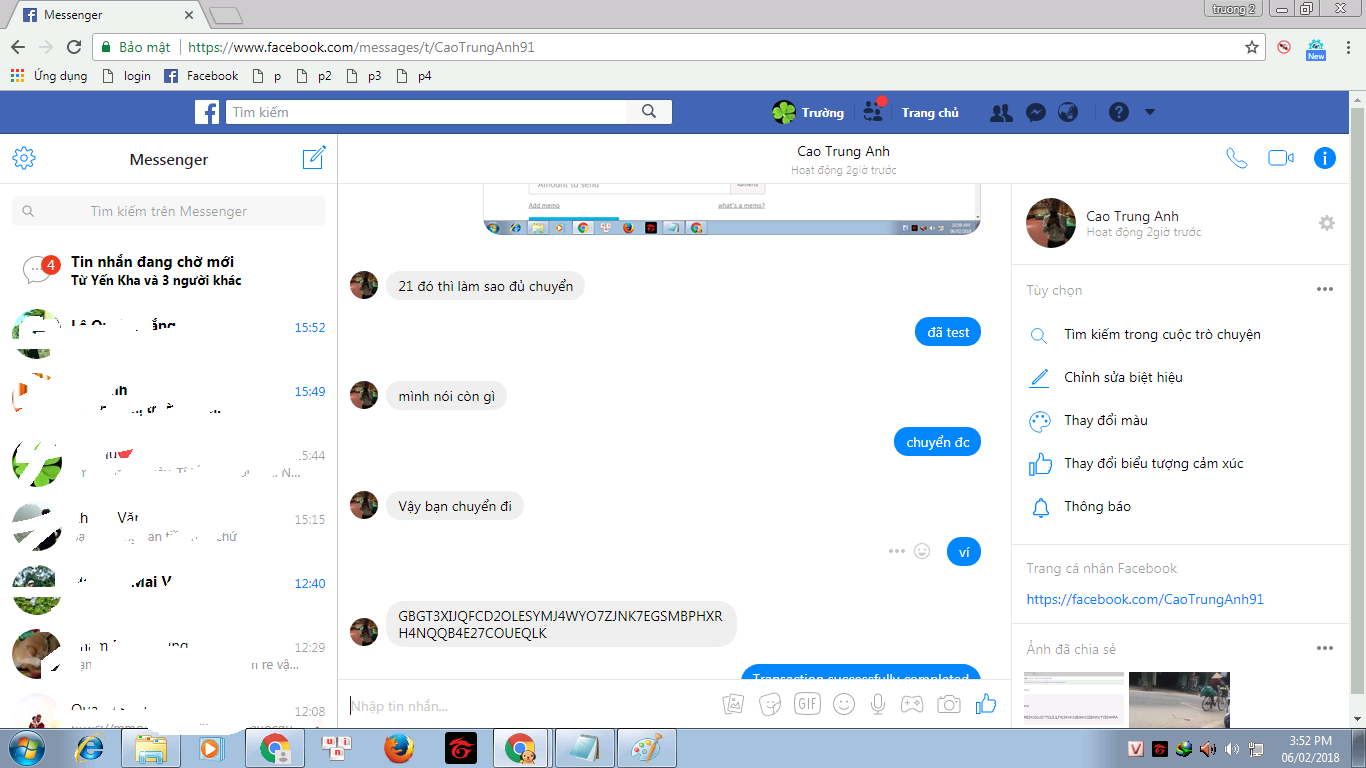This screenshot has width=1366, height=768.
Task: Search in Tìm kiếm trên Messenger field
Action: click(168, 211)
